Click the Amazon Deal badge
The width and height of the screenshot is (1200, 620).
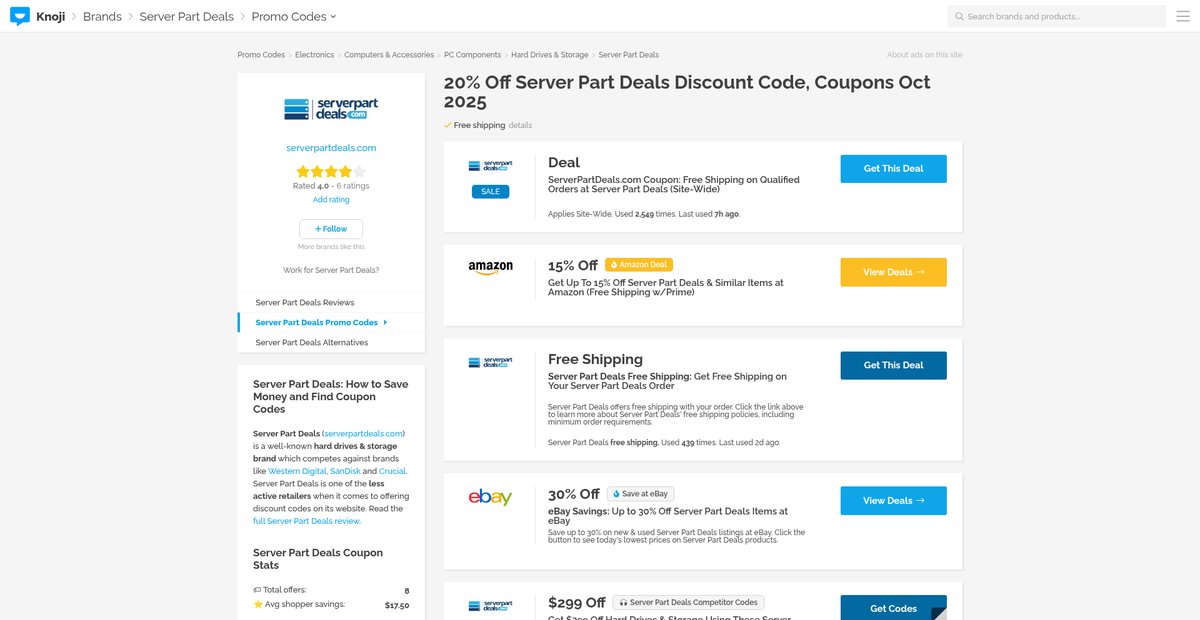[639, 265]
